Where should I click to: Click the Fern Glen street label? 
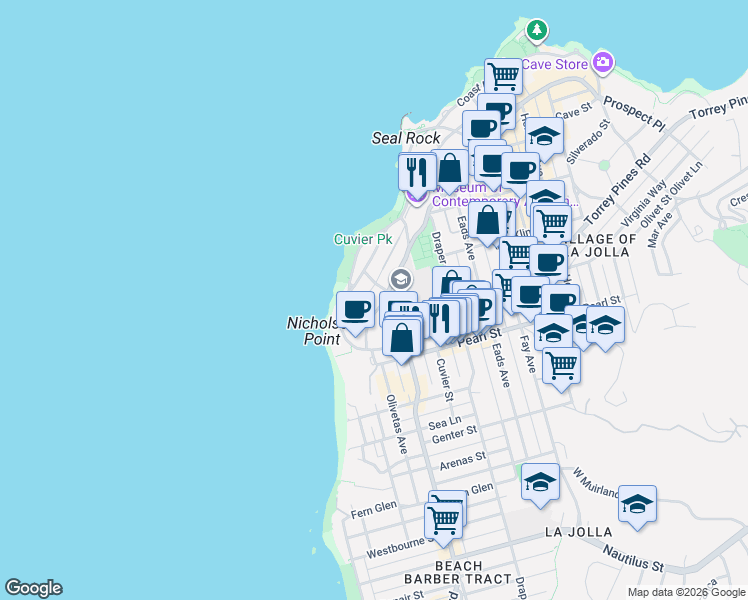click(374, 509)
